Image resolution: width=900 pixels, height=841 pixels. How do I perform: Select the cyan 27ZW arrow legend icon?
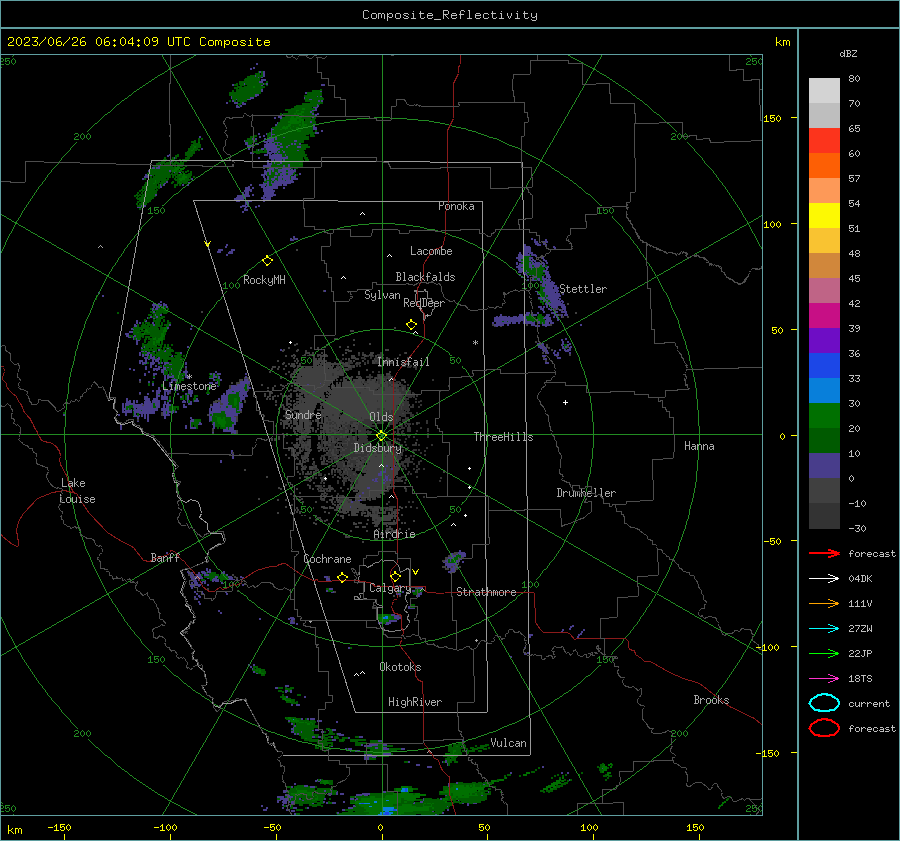coord(824,629)
